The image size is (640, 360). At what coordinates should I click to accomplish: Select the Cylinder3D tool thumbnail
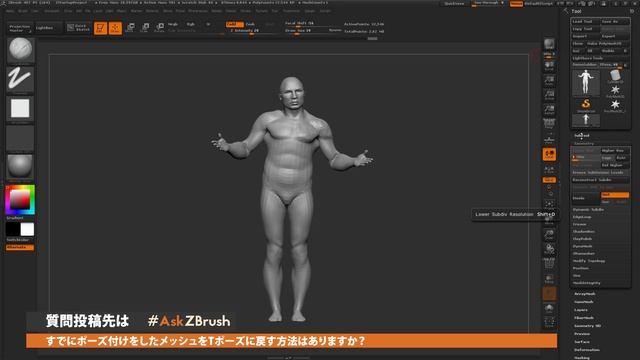(x=615, y=77)
